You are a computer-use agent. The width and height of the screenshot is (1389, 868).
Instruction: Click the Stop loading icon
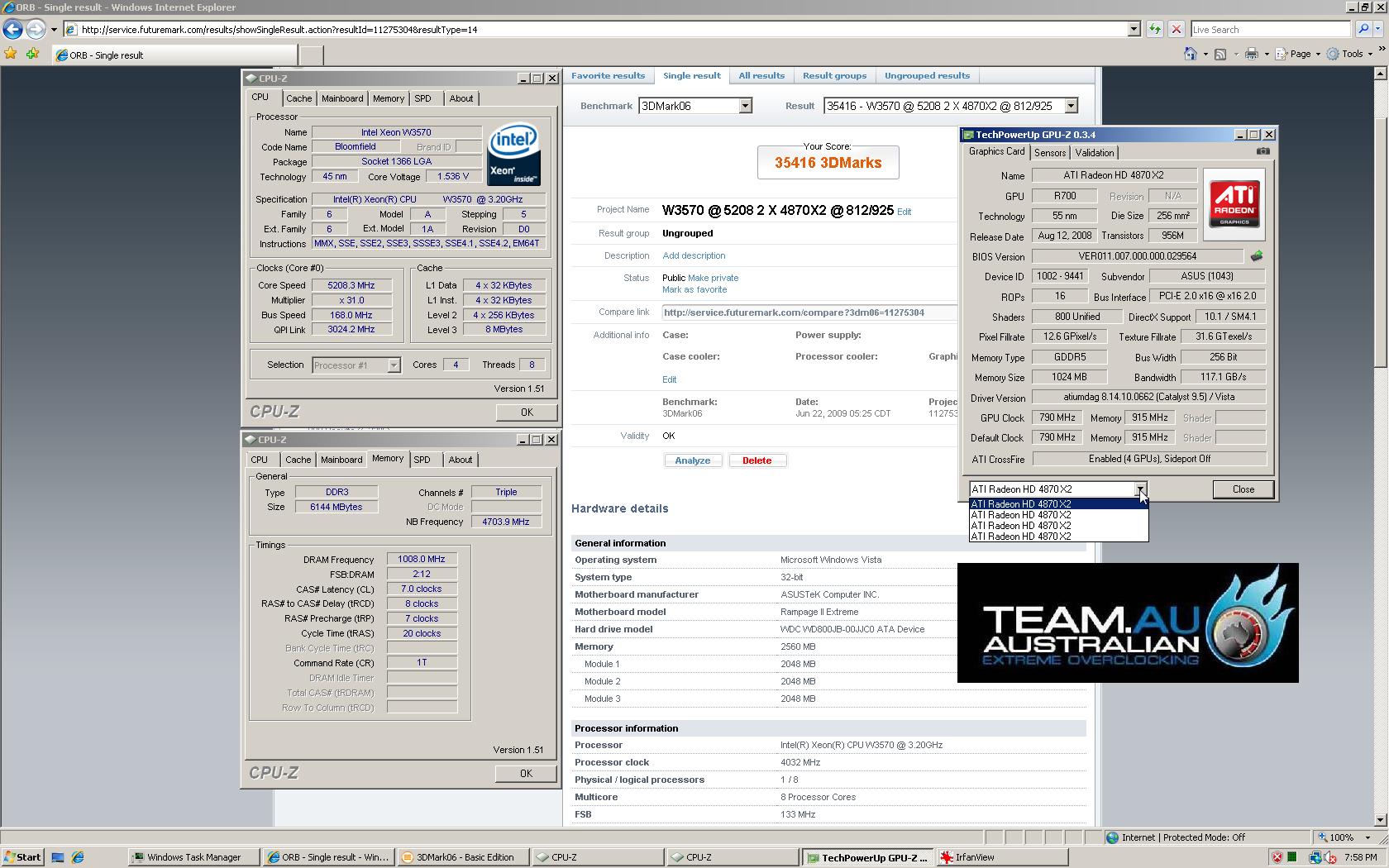click(x=1177, y=29)
